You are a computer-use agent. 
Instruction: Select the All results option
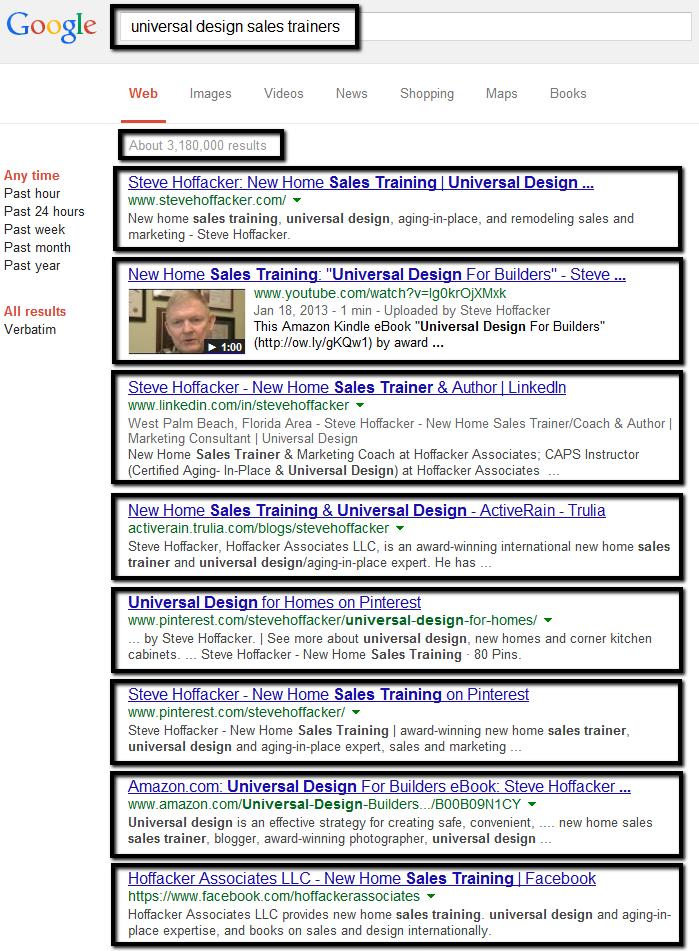[35, 311]
